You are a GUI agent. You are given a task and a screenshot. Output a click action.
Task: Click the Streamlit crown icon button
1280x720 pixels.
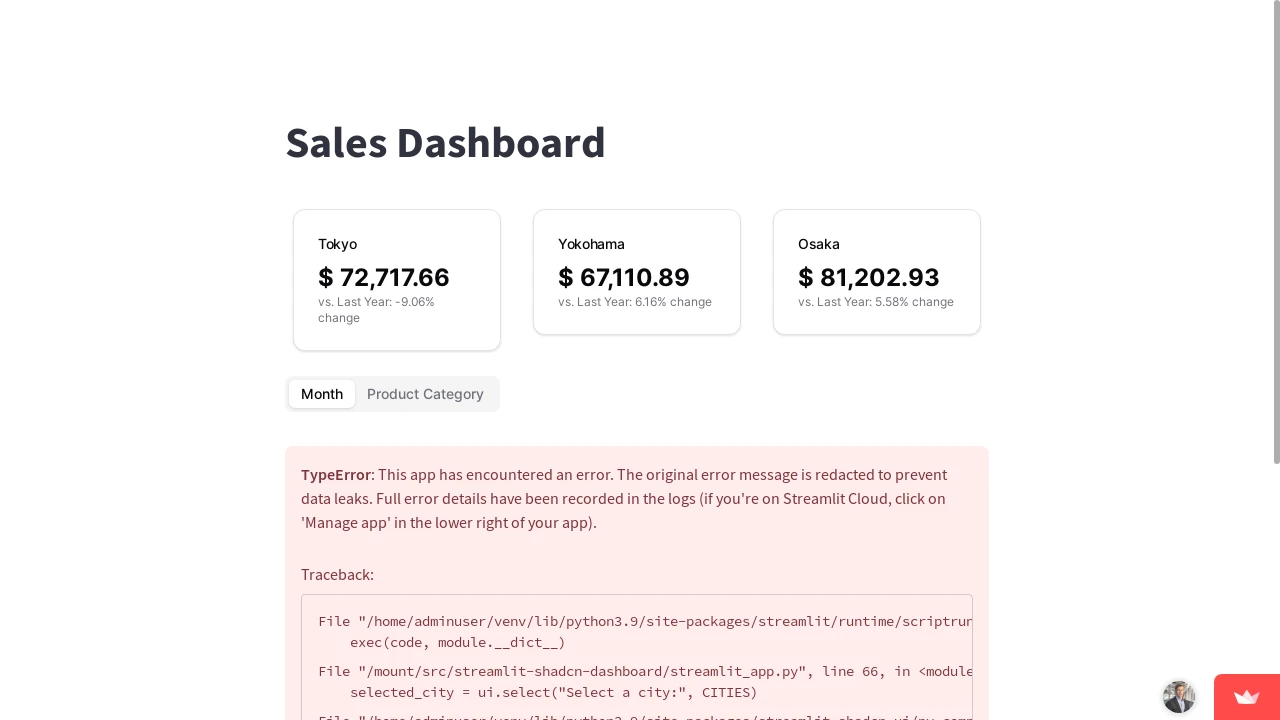coord(1246,697)
